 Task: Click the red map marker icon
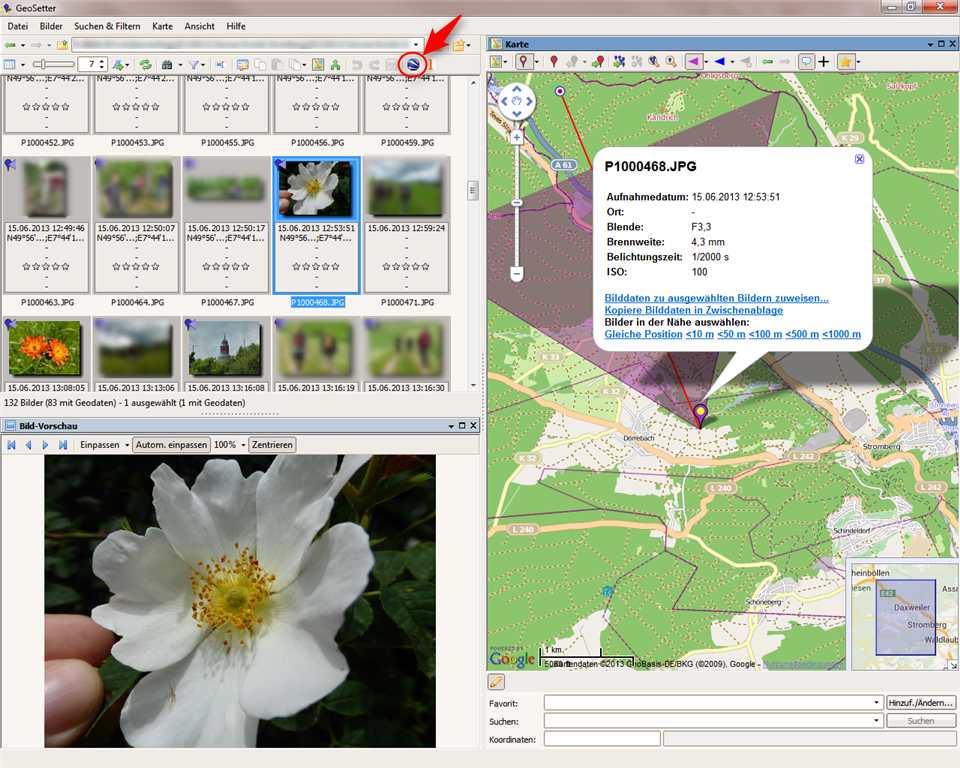click(553, 61)
